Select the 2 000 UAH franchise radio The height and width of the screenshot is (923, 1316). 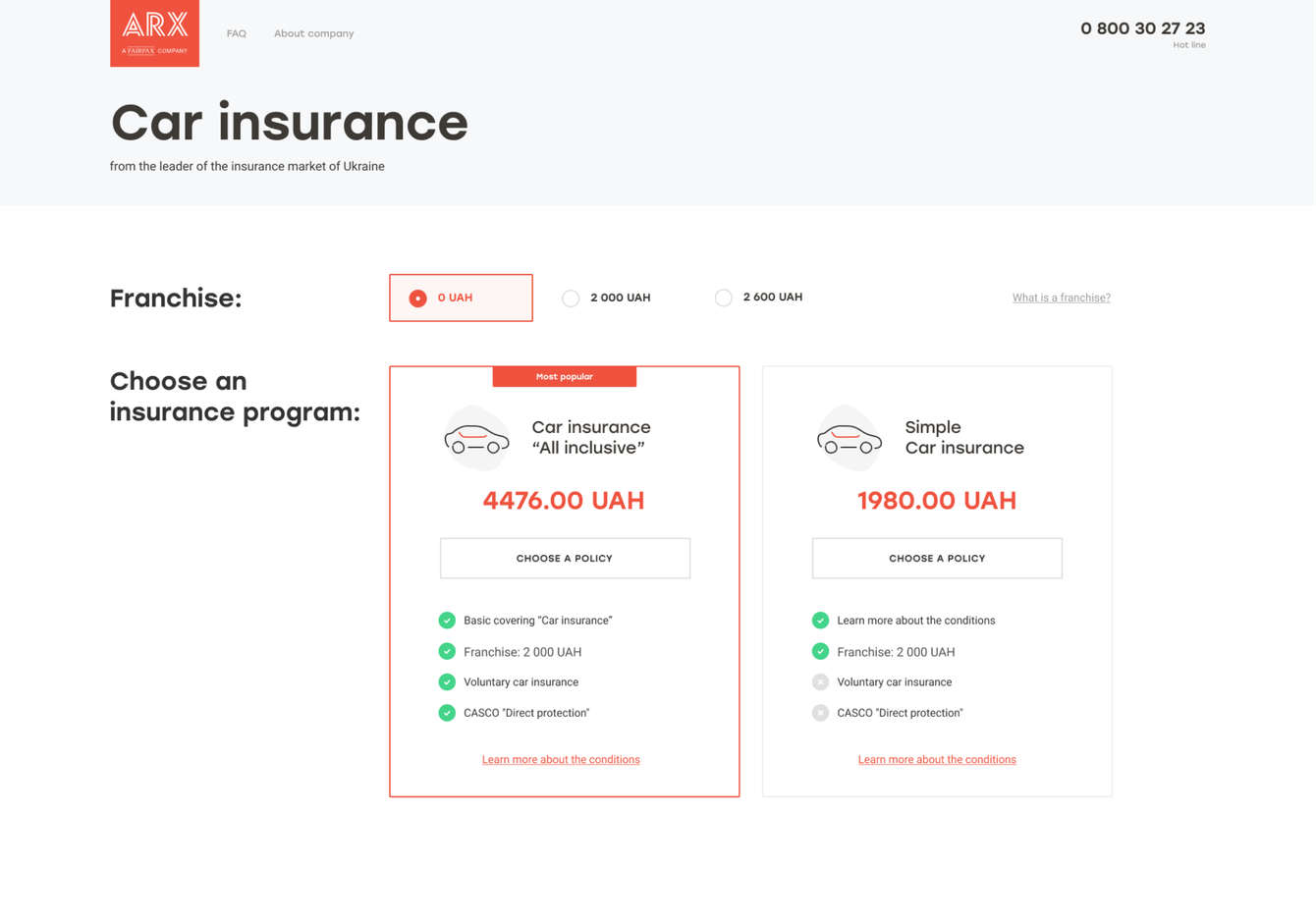(571, 298)
